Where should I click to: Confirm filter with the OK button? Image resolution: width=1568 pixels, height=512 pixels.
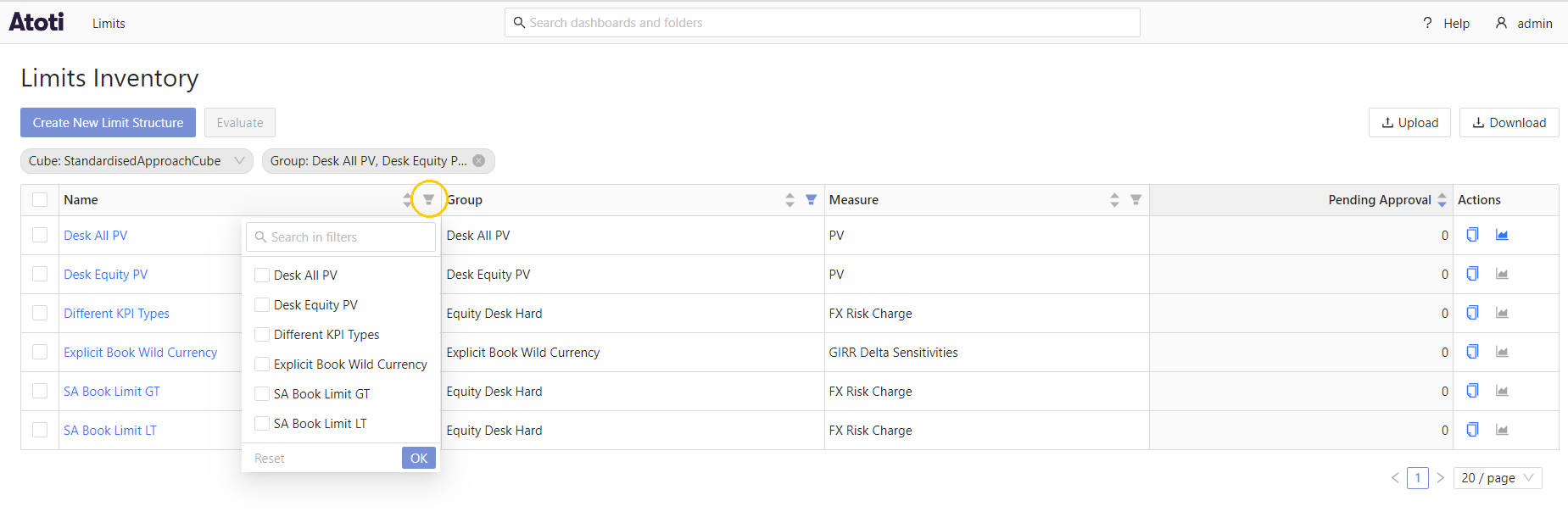click(x=419, y=458)
